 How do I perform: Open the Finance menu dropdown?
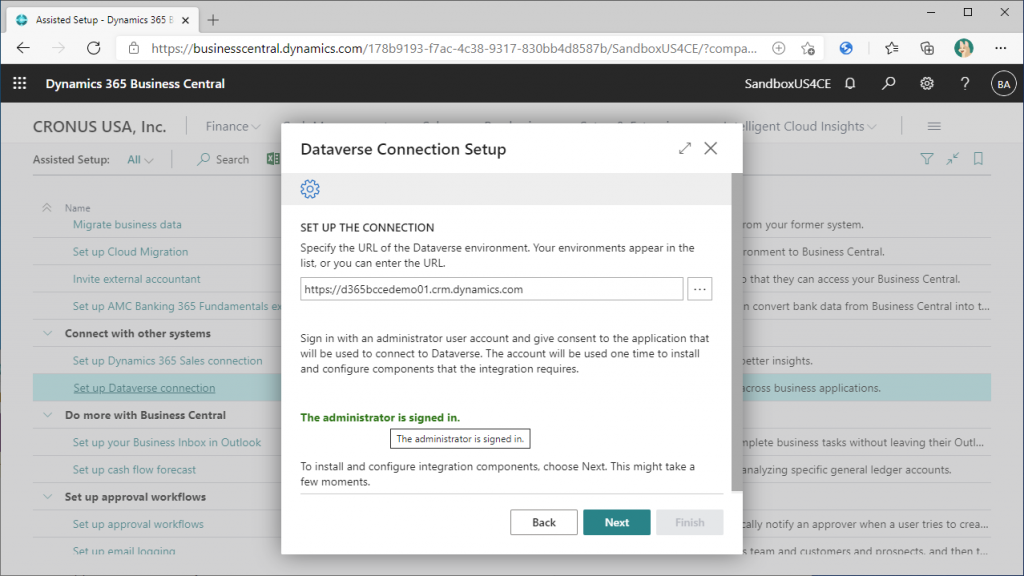[232, 126]
